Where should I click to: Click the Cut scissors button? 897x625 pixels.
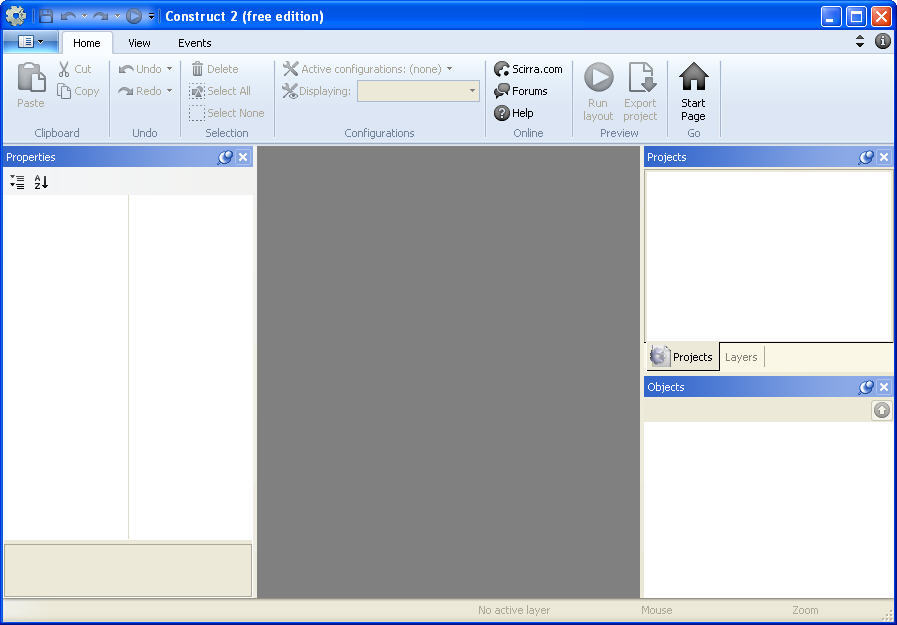(x=74, y=69)
